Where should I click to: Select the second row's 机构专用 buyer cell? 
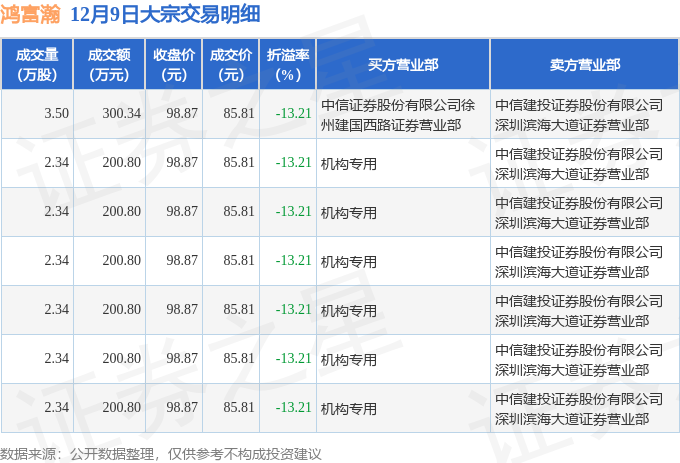click(x=349, y=163)
